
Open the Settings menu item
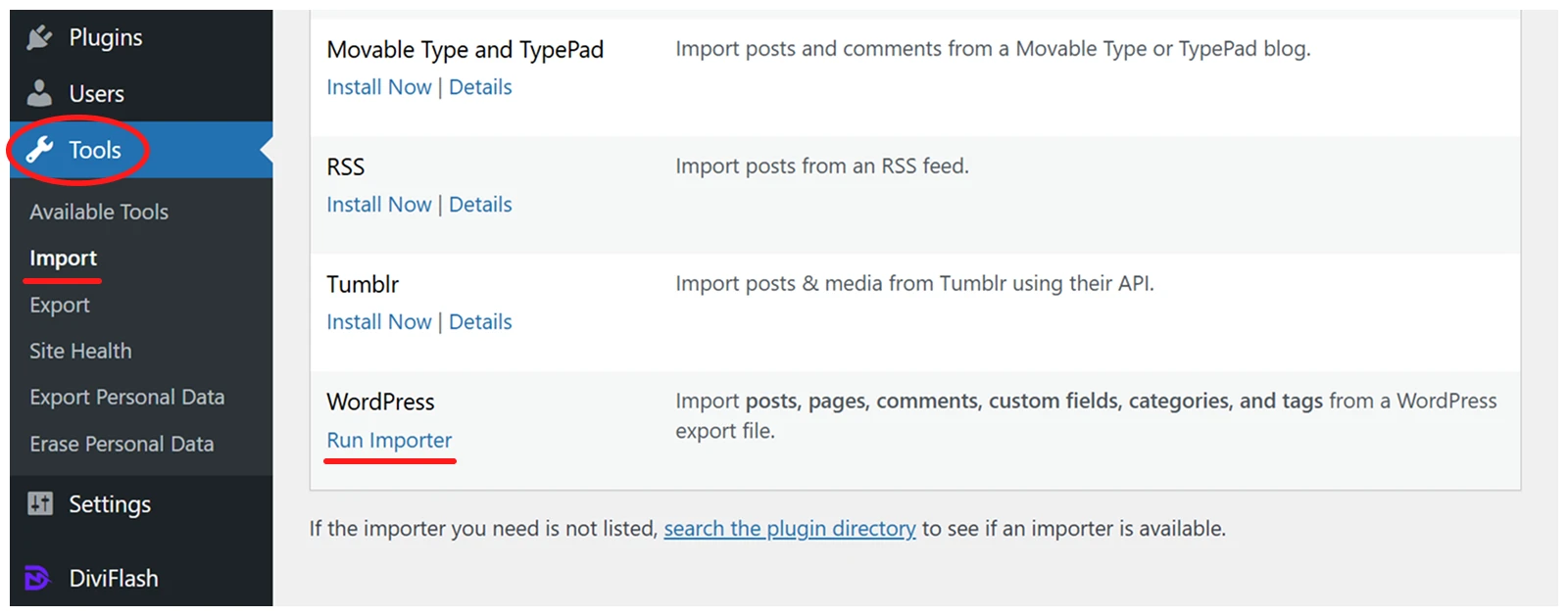click(x=109, y=504)
